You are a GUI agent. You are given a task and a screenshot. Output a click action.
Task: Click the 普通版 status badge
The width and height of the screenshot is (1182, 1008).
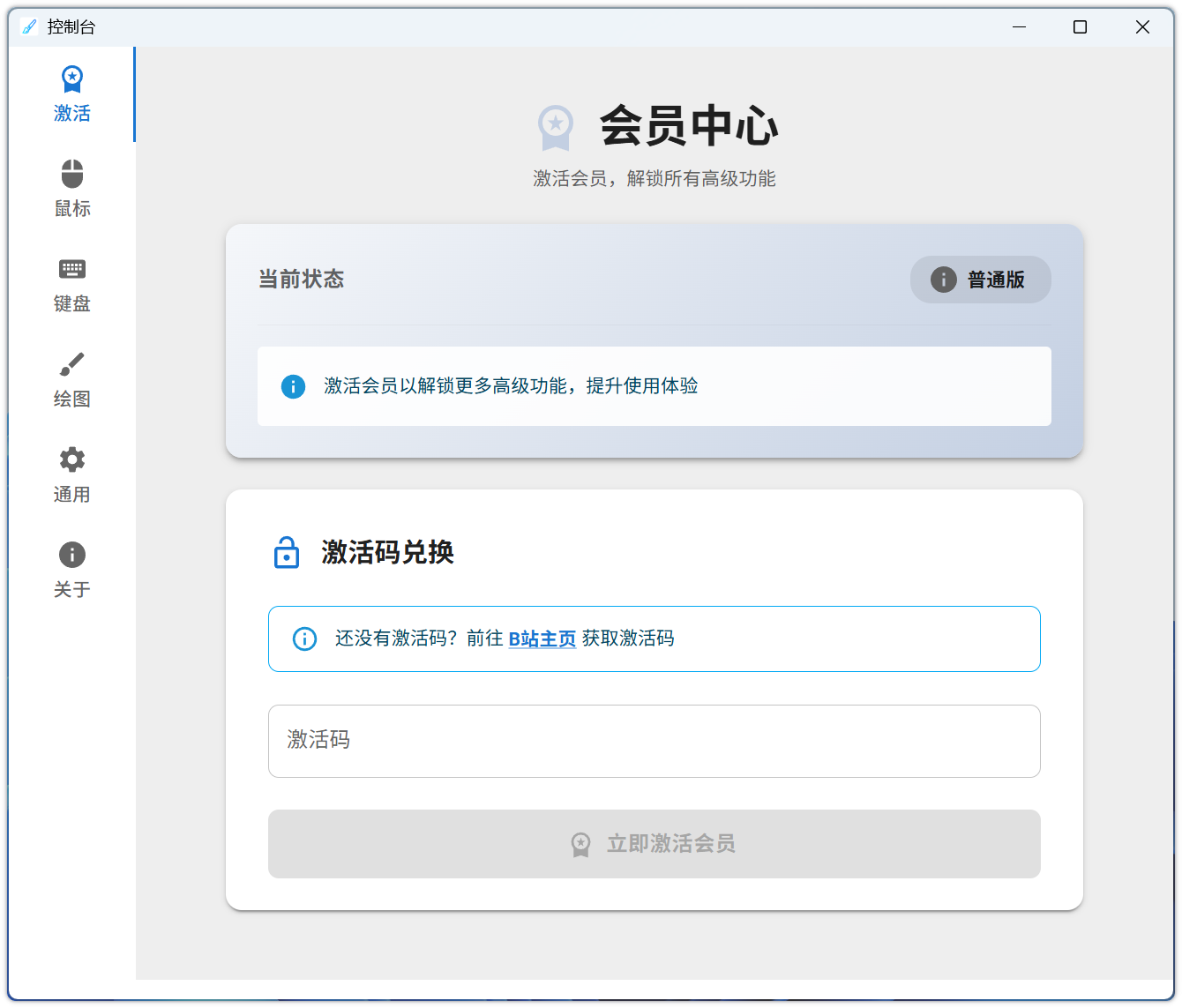click(x=980, y=280)
